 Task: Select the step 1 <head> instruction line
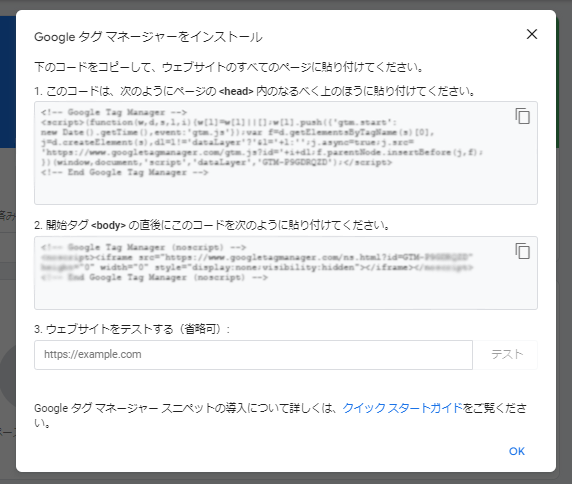click(255, 91)
